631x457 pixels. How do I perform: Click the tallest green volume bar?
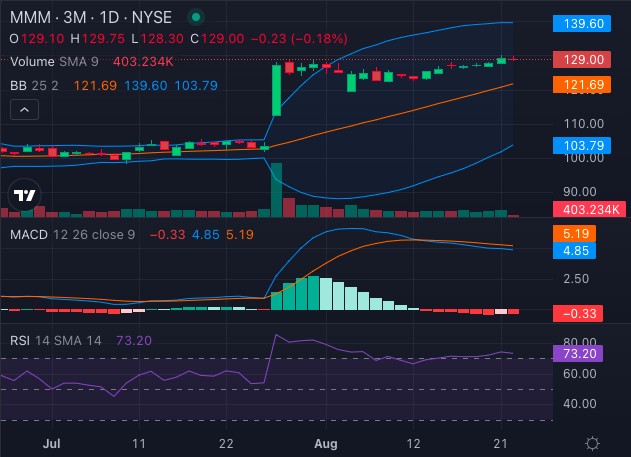click(276, 190)
